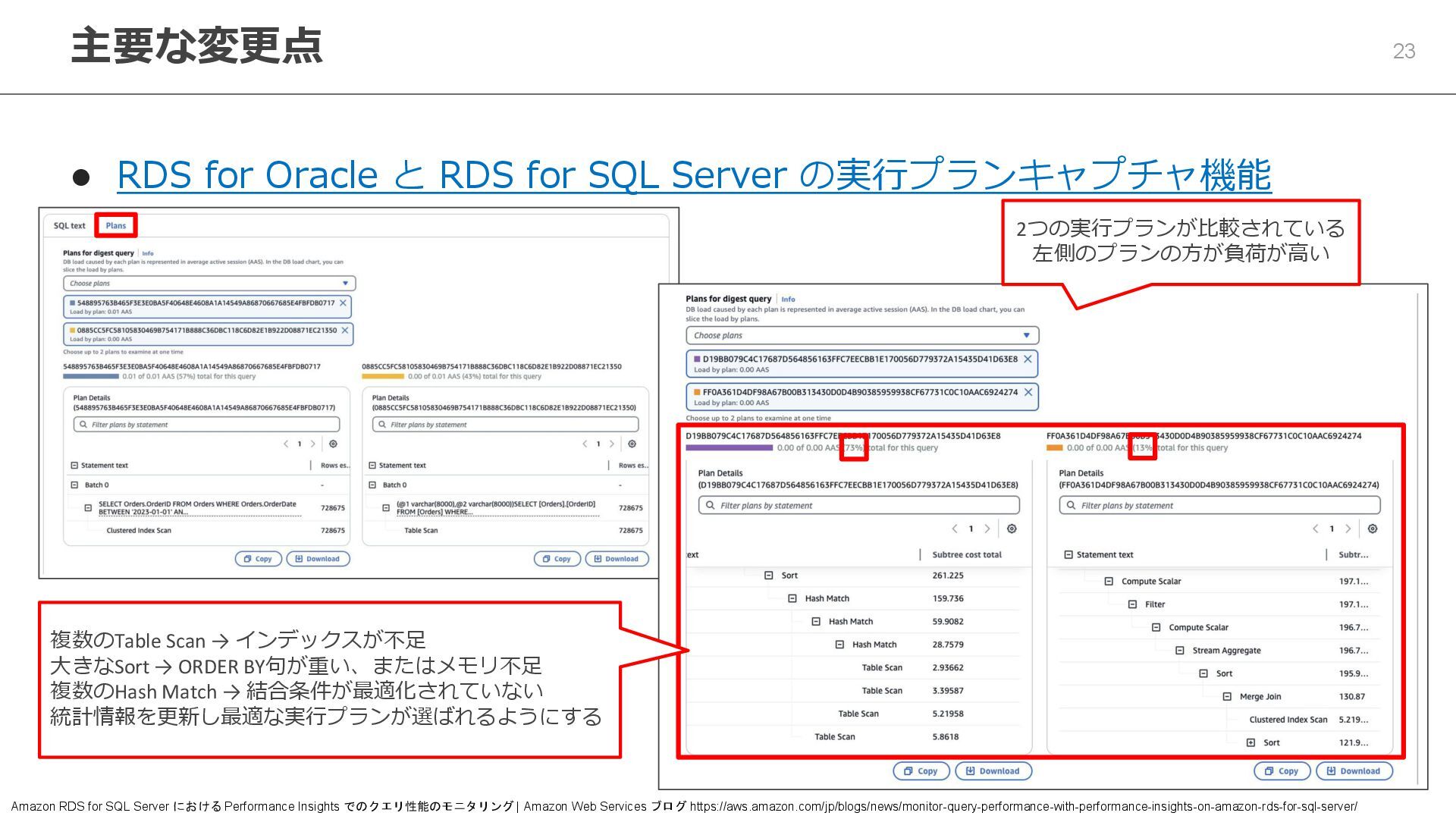
Task: Collapse the Sort node with cost 261.225
Action: [x=768, y=576]
